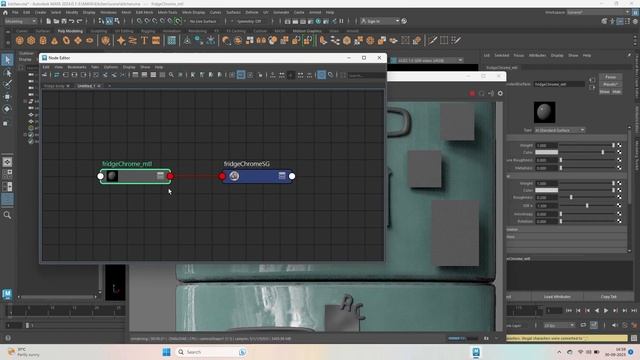Click the teal grid shelf icon

(172, 40)
